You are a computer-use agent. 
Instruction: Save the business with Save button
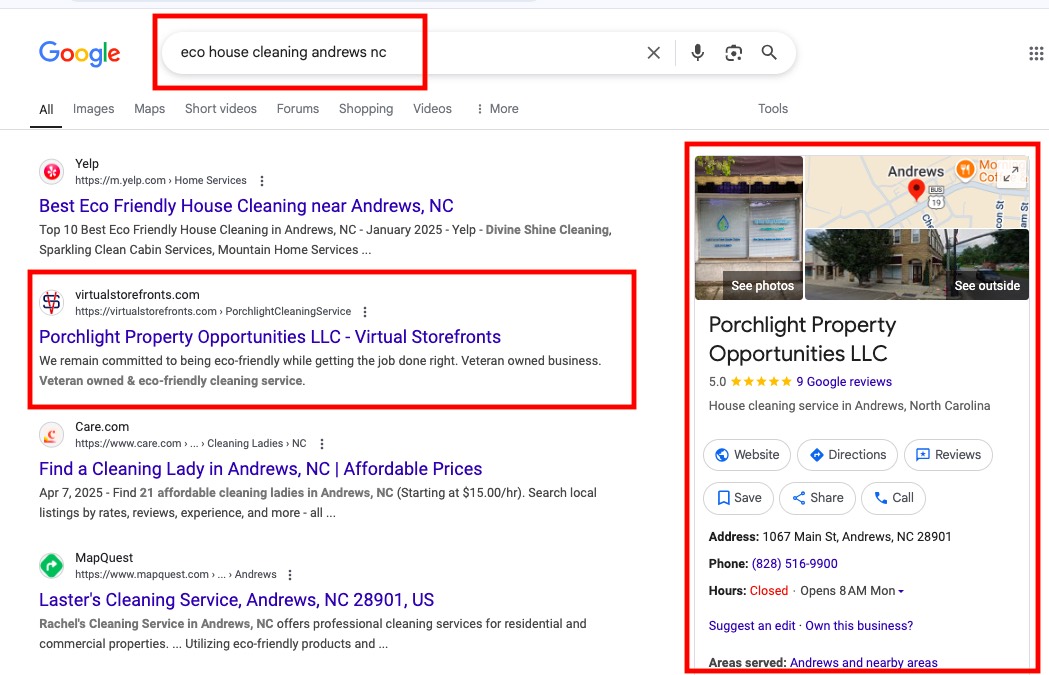pyautogui.click(x=739, y=498)
